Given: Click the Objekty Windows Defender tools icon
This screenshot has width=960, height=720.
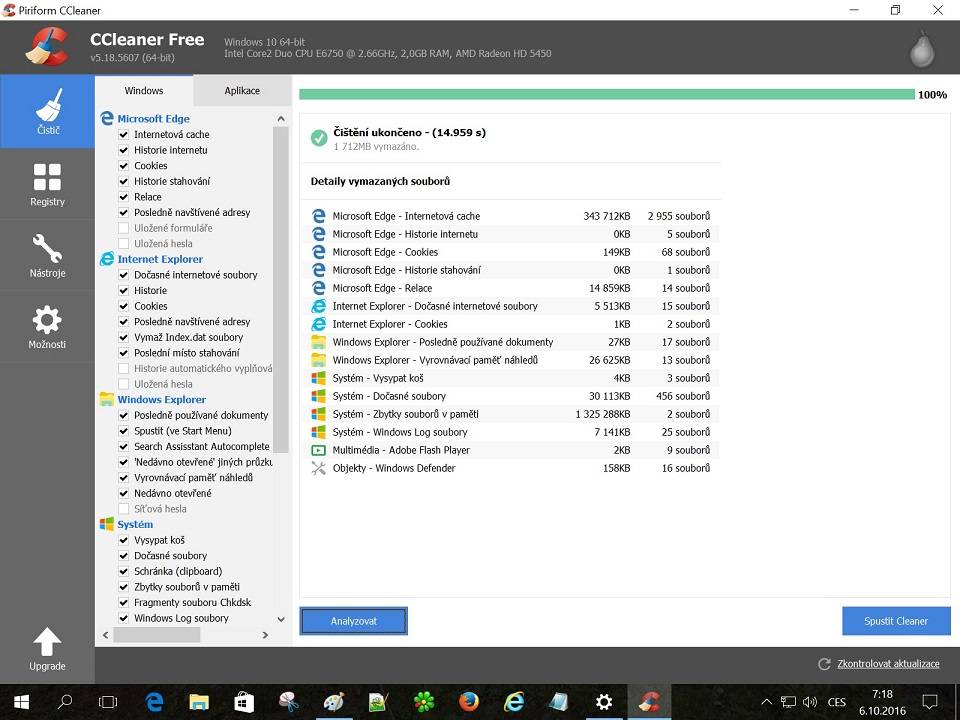Looking at the screenshot, I should 318,468.
